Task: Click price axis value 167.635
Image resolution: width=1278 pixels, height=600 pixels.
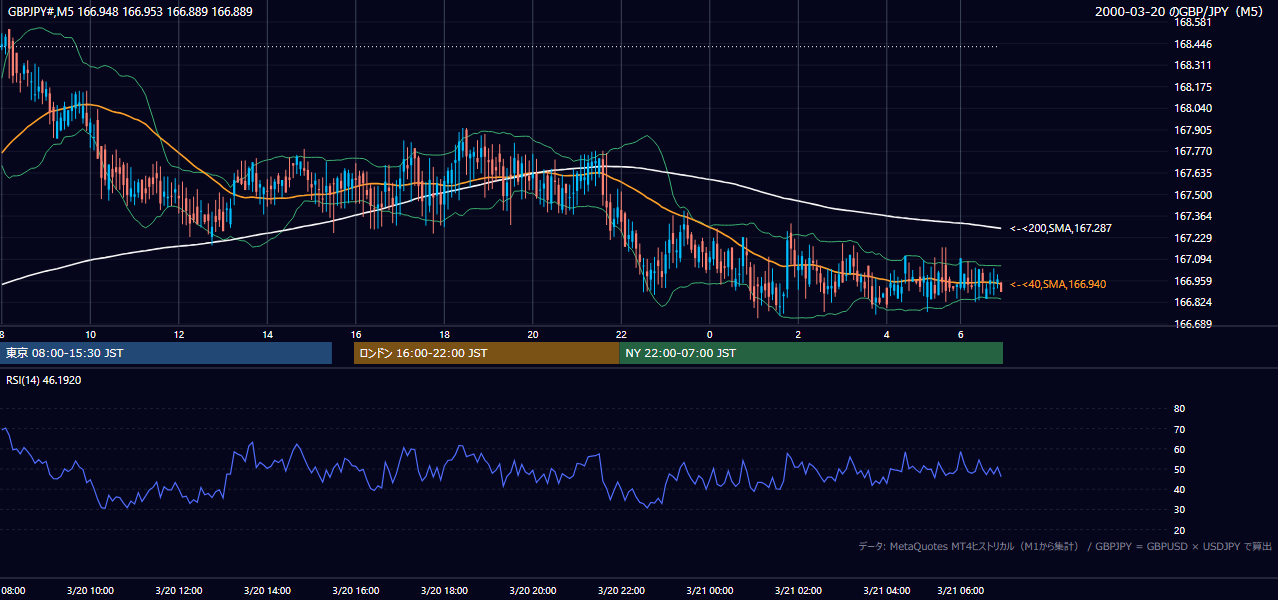Action: [x=1192, y=173]
